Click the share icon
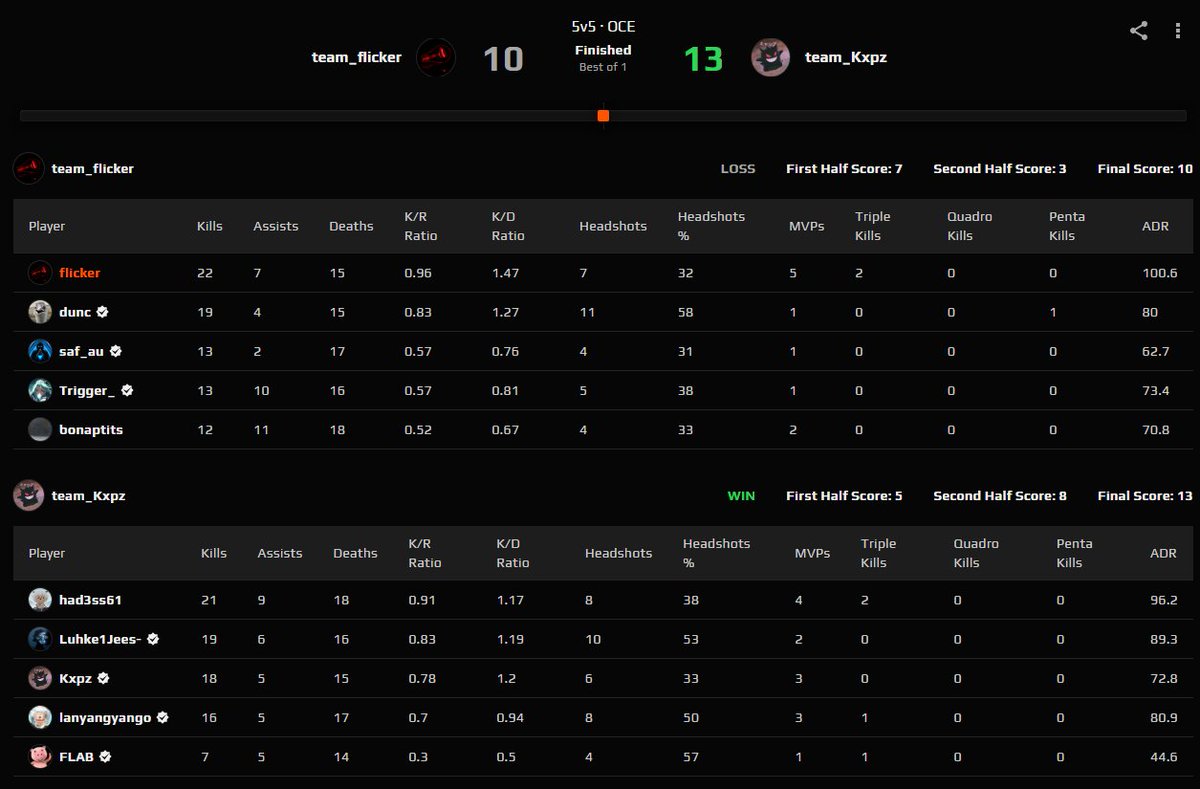Image resolution: width=1200 pixels, height=789 pixels. (x=1138, y=30)
